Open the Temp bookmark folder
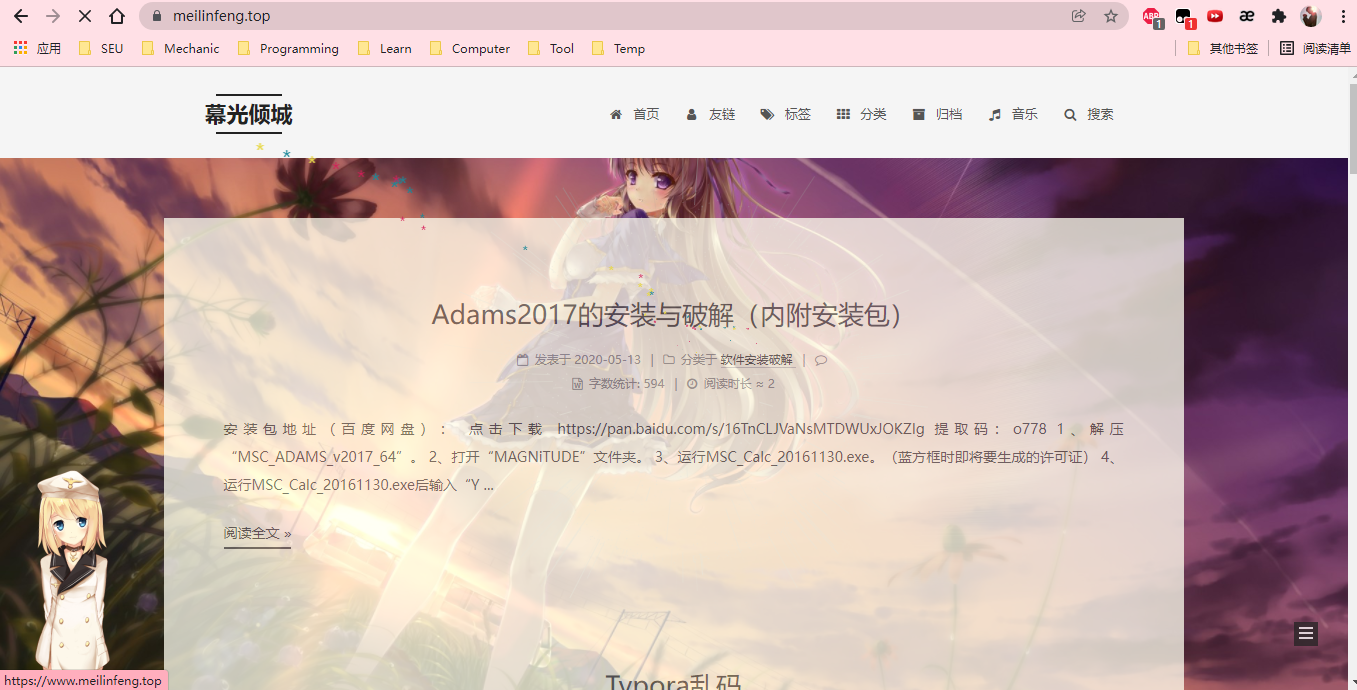The image size is (1357, 690). (618, 48)
